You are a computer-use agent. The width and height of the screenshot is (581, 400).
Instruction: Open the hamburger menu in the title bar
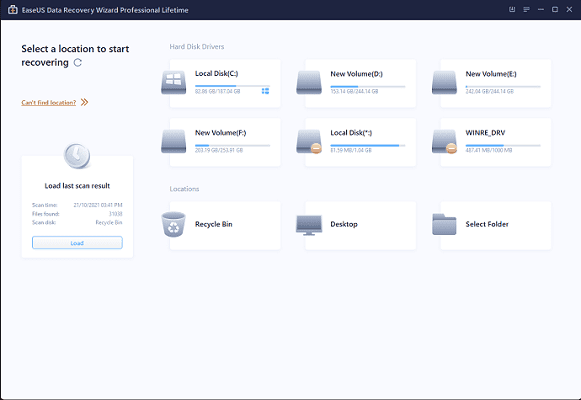point(526,10)
